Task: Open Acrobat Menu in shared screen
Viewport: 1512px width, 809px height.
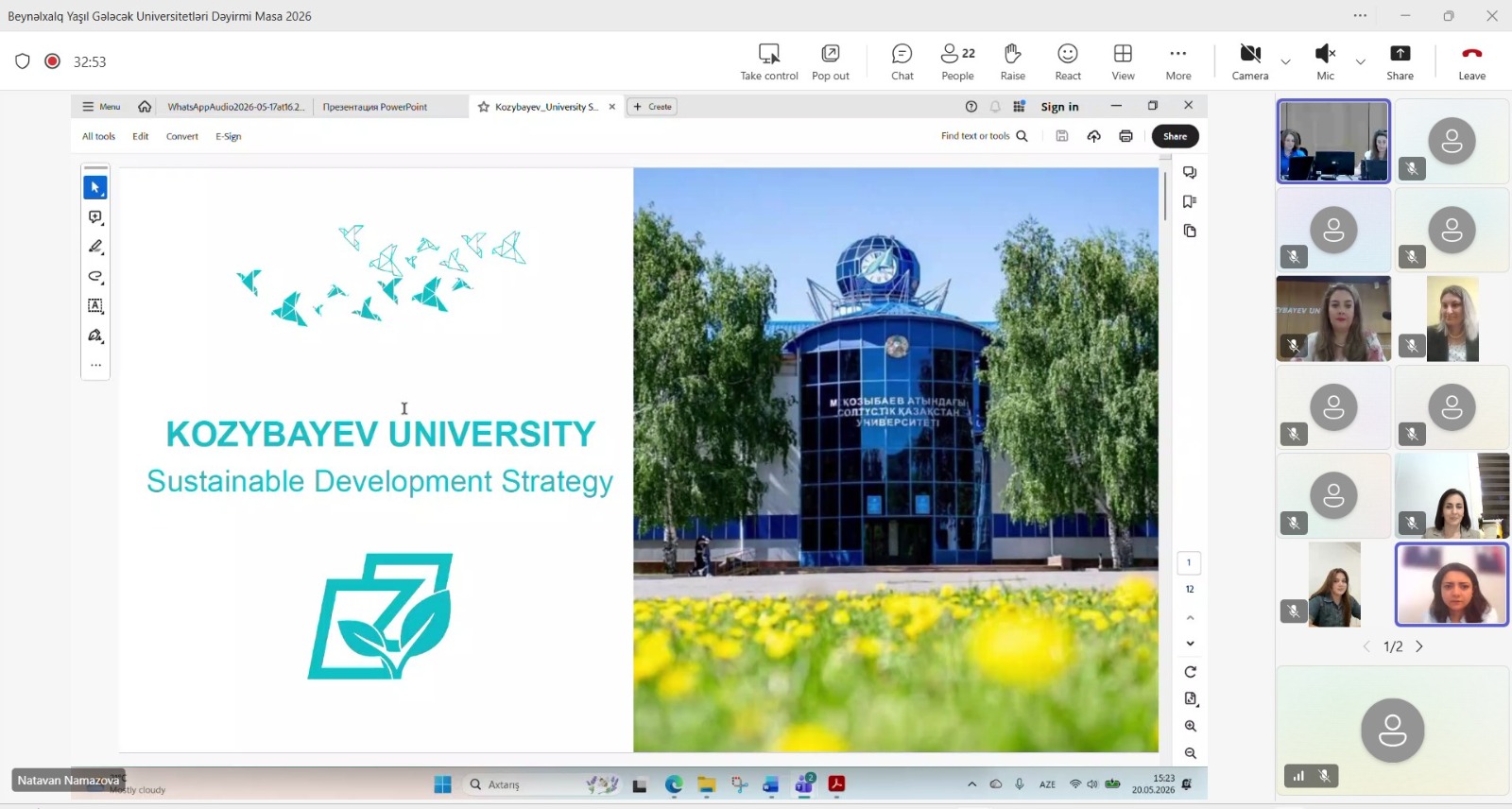Action: click(101, 107)
